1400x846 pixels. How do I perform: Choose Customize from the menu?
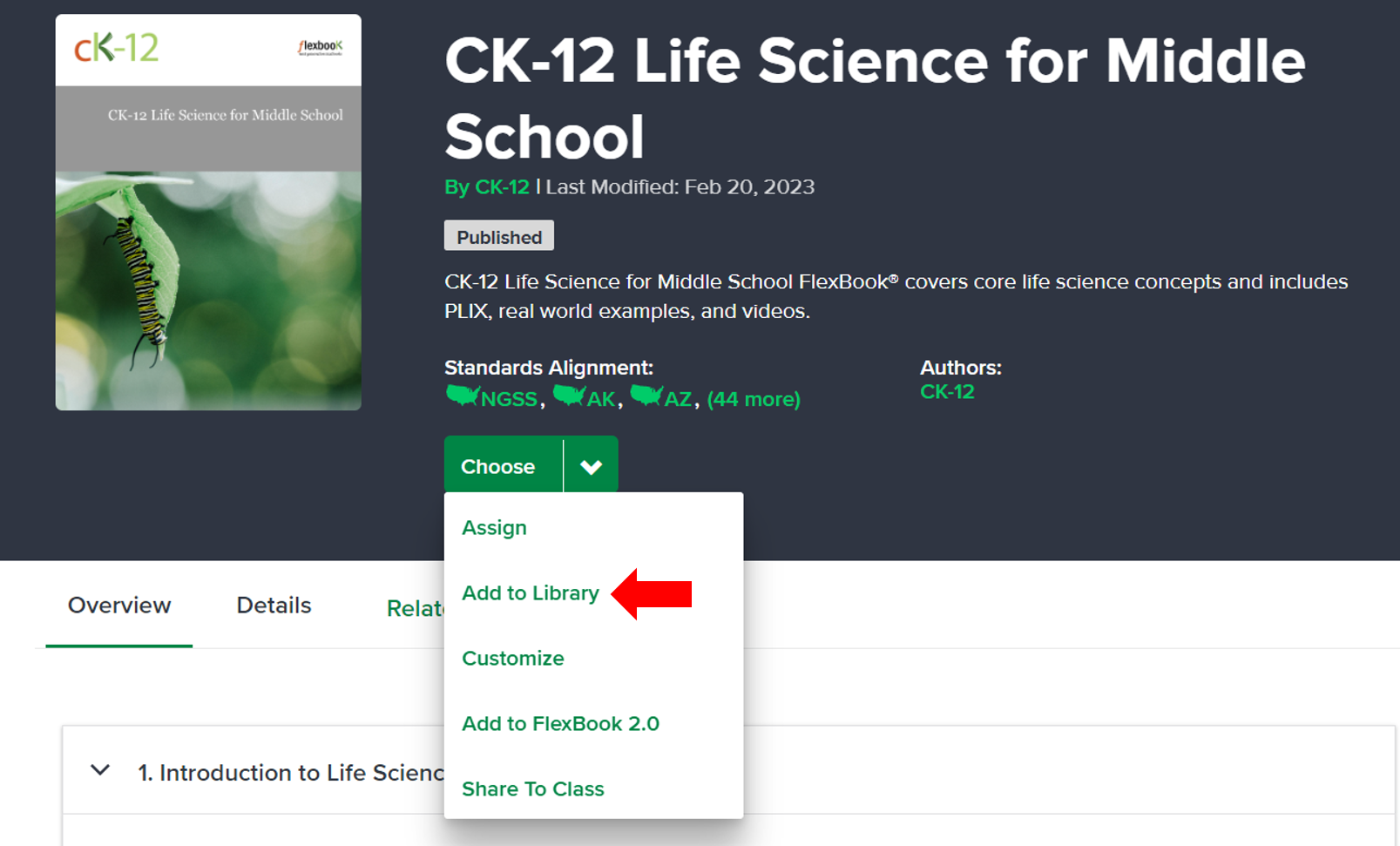(513, 659)
